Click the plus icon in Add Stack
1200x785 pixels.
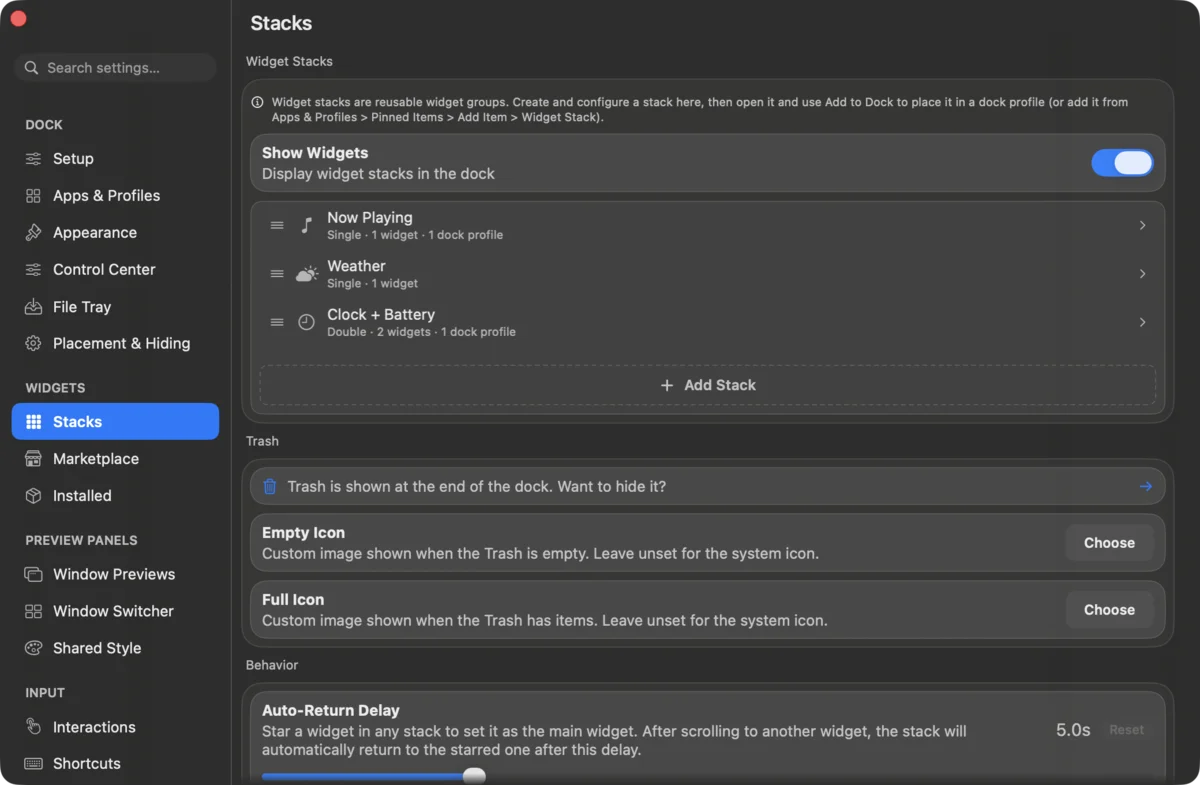click(x=667, y=385)
